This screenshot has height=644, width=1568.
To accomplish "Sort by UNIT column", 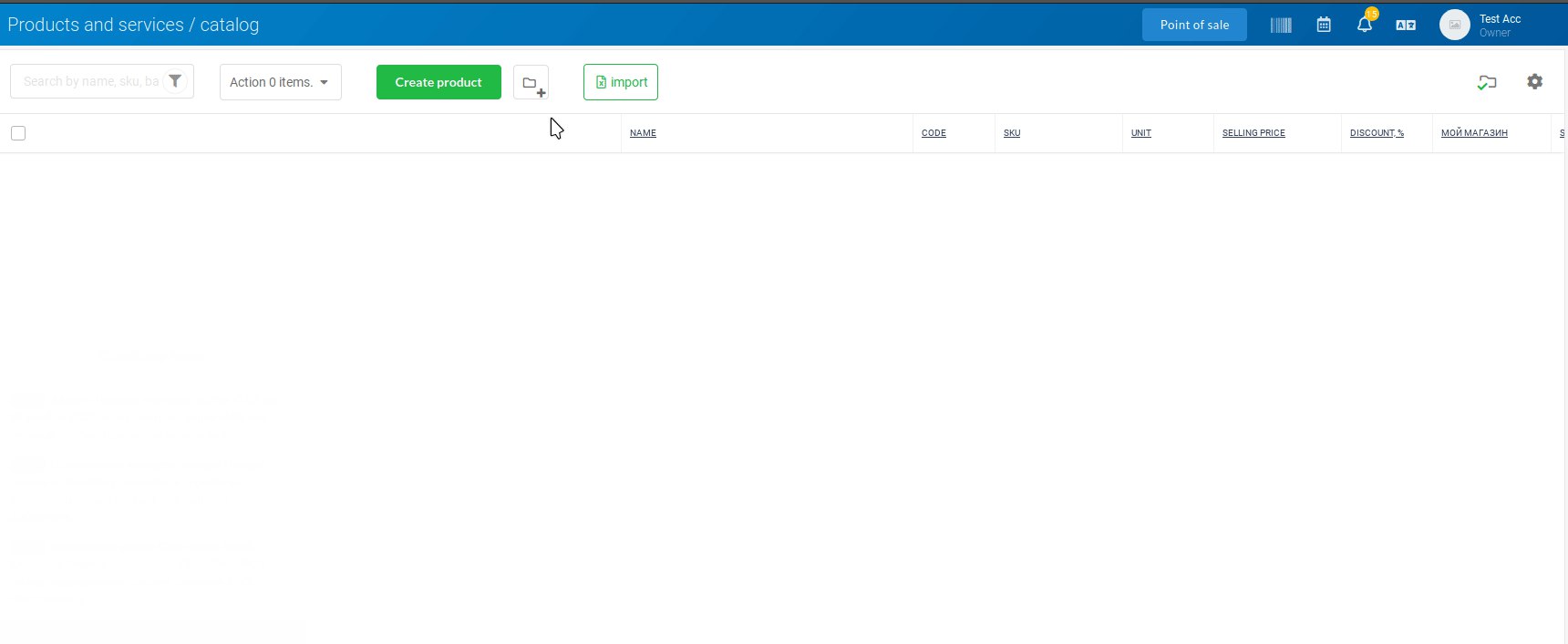I will [x=1141, y=133].
